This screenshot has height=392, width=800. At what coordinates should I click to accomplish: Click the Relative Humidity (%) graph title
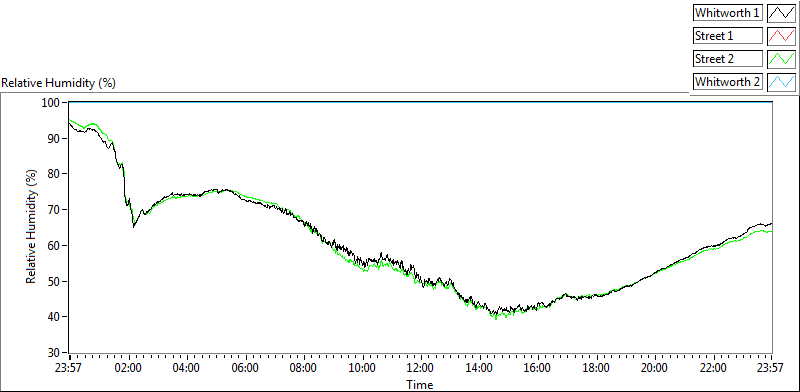[x=59, y=83]
